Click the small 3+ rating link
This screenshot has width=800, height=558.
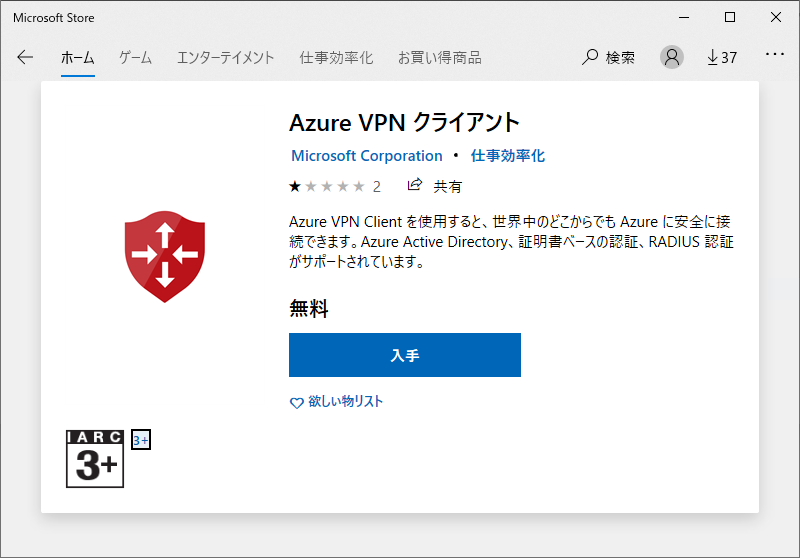tap(140, 440)
